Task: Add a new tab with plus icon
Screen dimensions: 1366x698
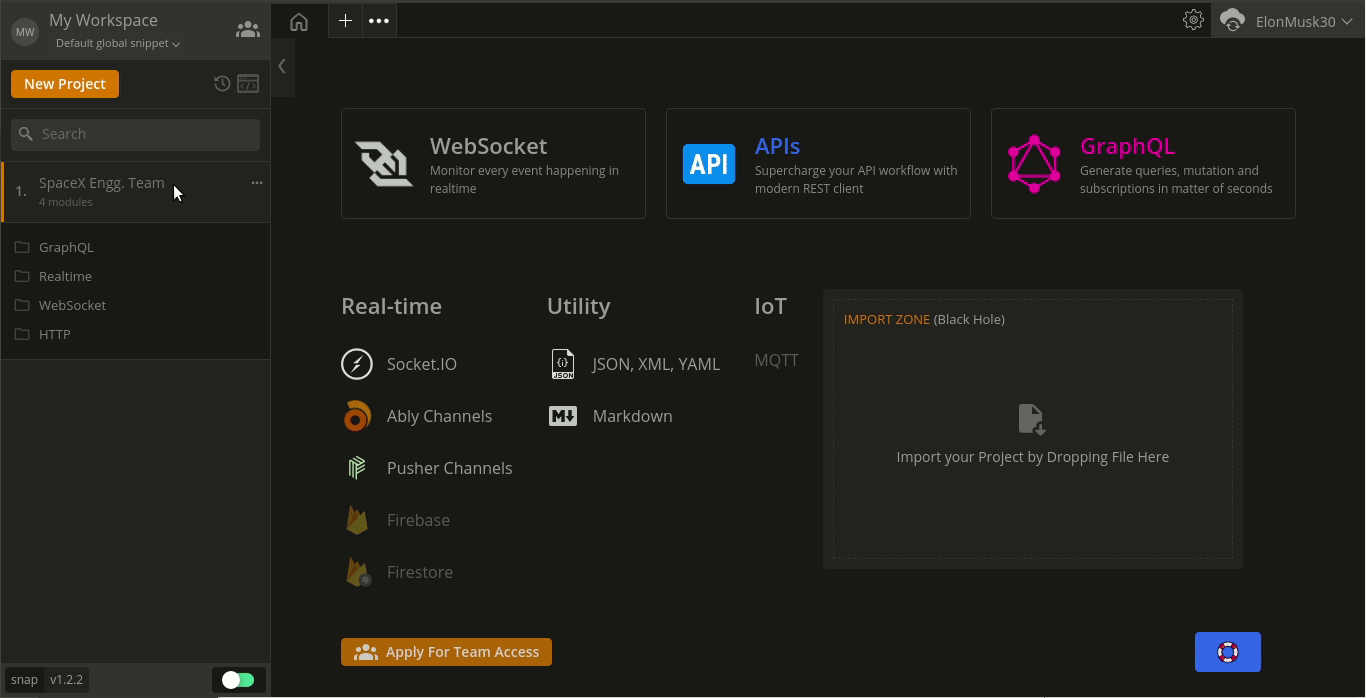Action: [345, 20]
